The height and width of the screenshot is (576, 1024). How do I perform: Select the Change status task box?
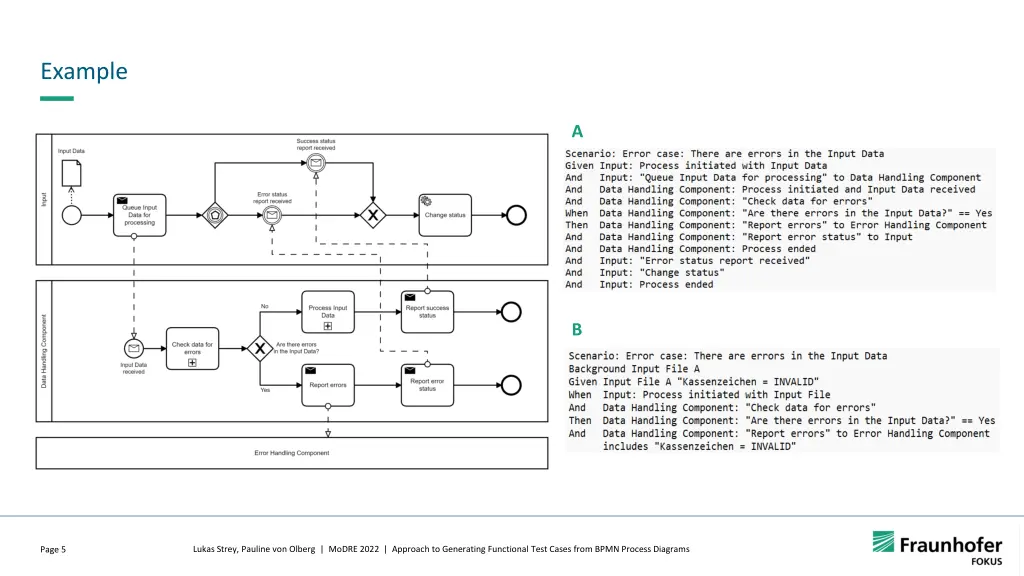coord(445,215)
